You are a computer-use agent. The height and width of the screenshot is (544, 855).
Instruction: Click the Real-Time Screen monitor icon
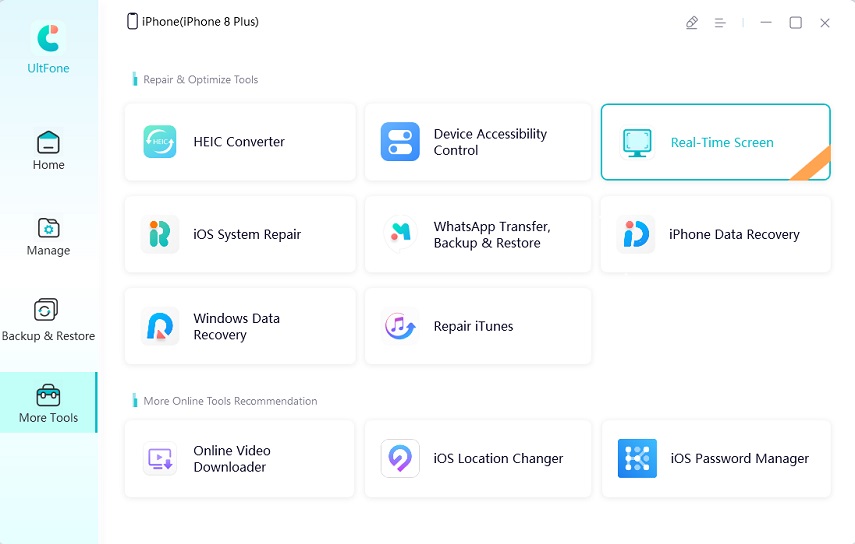[637, 143]
